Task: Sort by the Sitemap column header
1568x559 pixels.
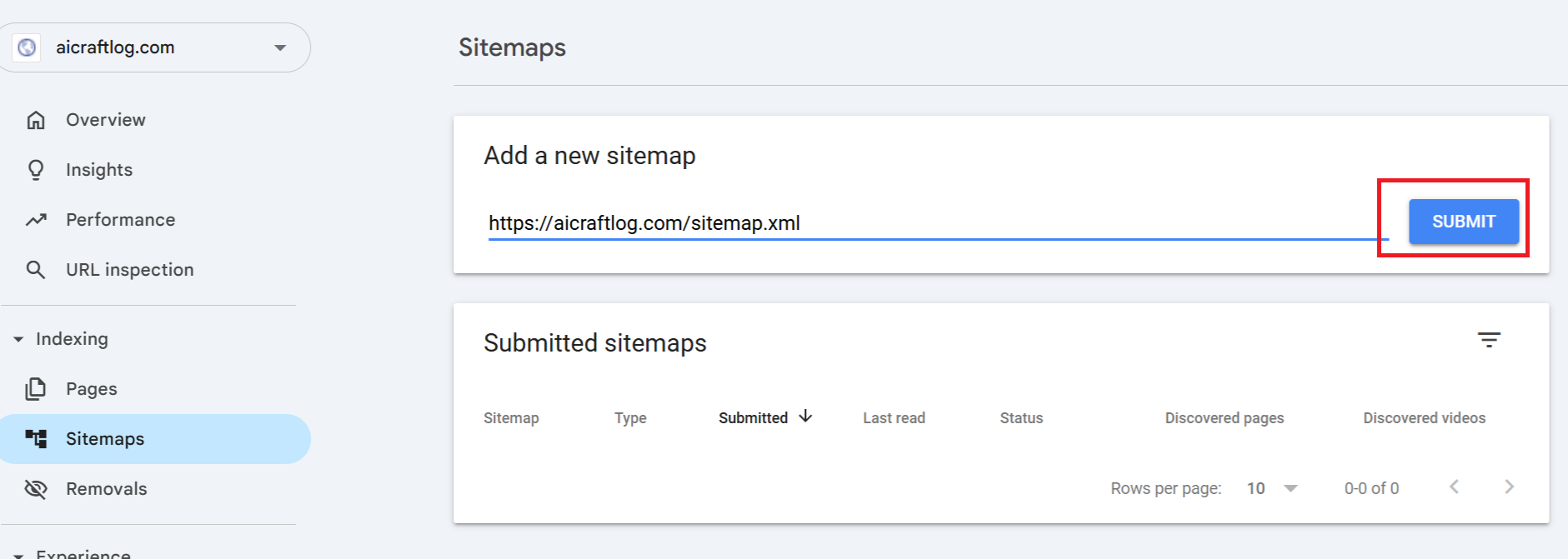Action: 511,418
